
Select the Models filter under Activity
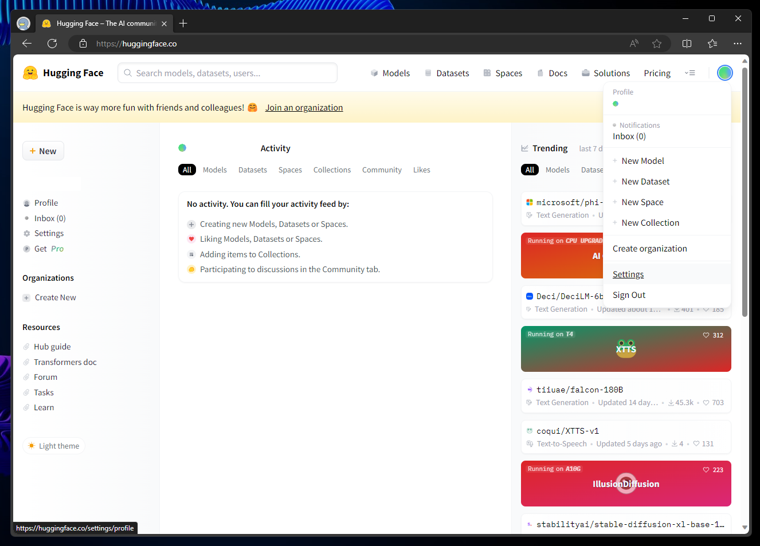(x=215, y=170)
